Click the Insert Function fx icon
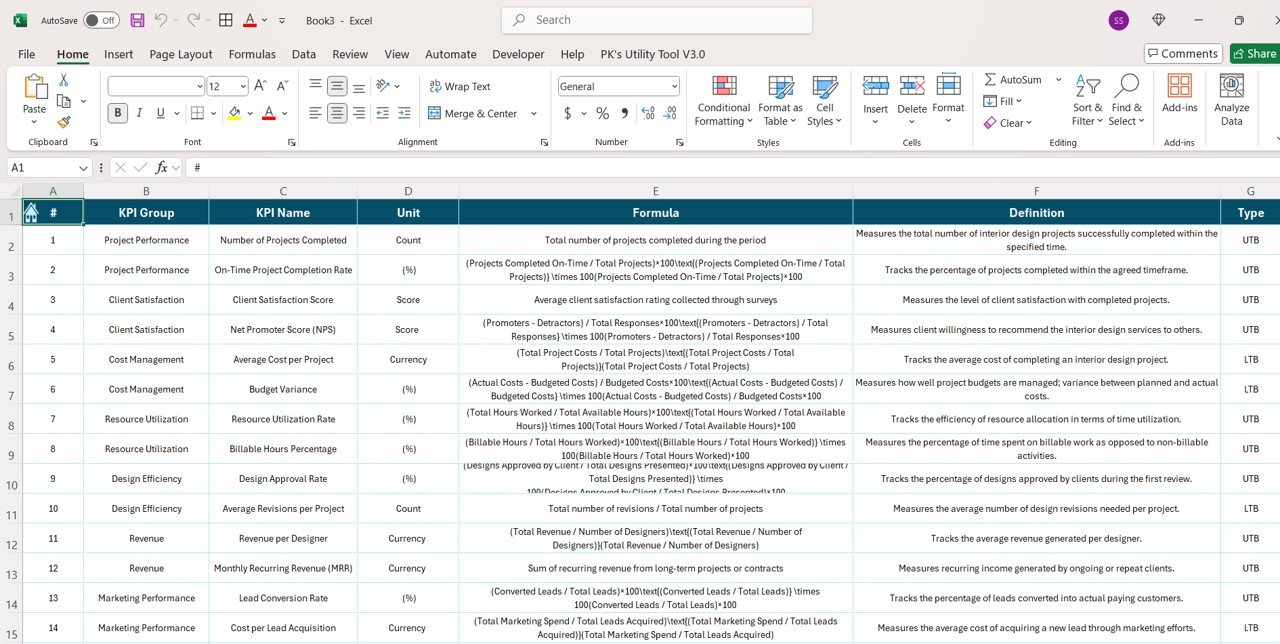Image resolution: width=1280 pixels, height=644 pixels. (x=161, y=167)
